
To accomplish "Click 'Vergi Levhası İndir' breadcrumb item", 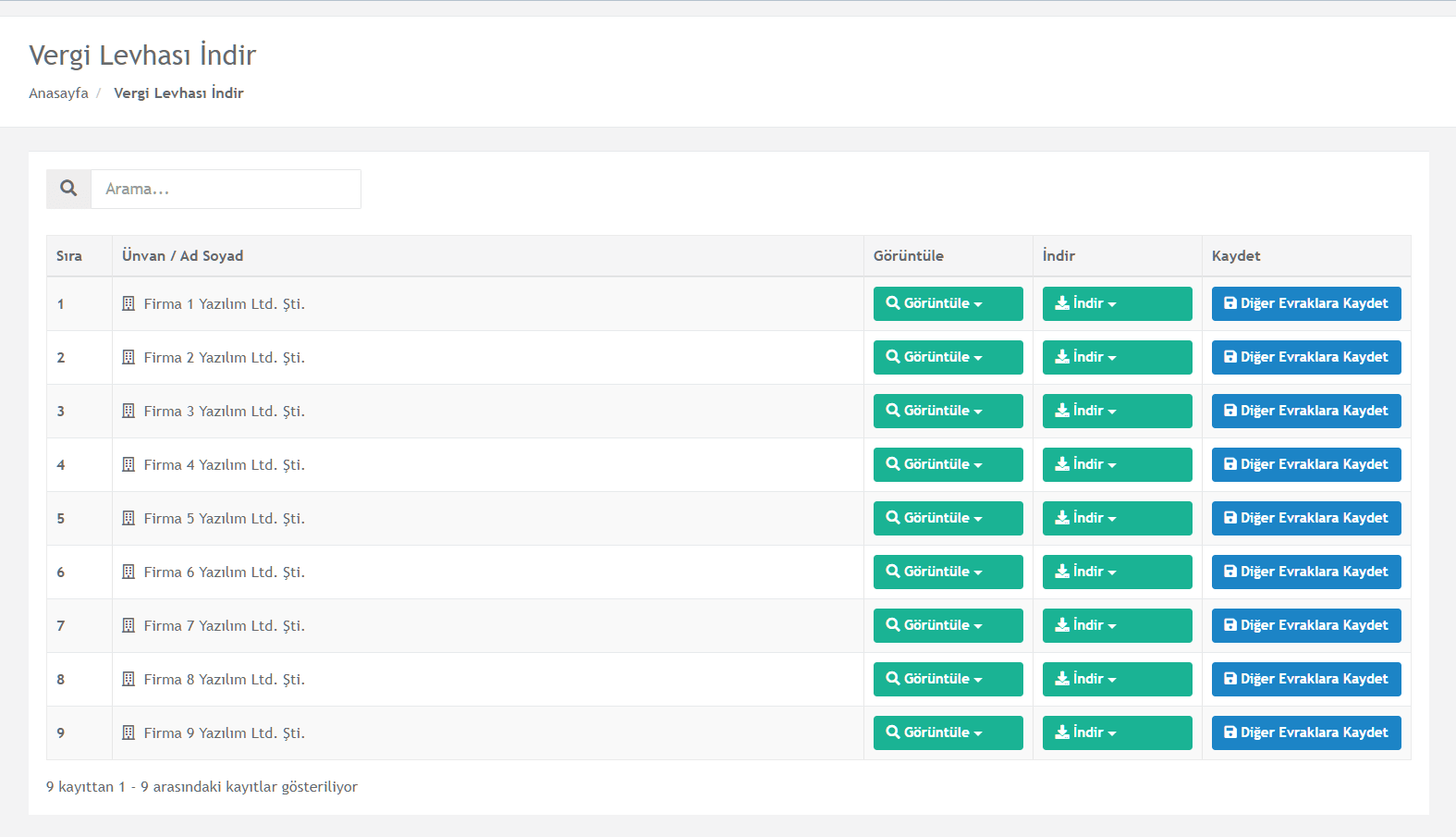I will 178,93.
